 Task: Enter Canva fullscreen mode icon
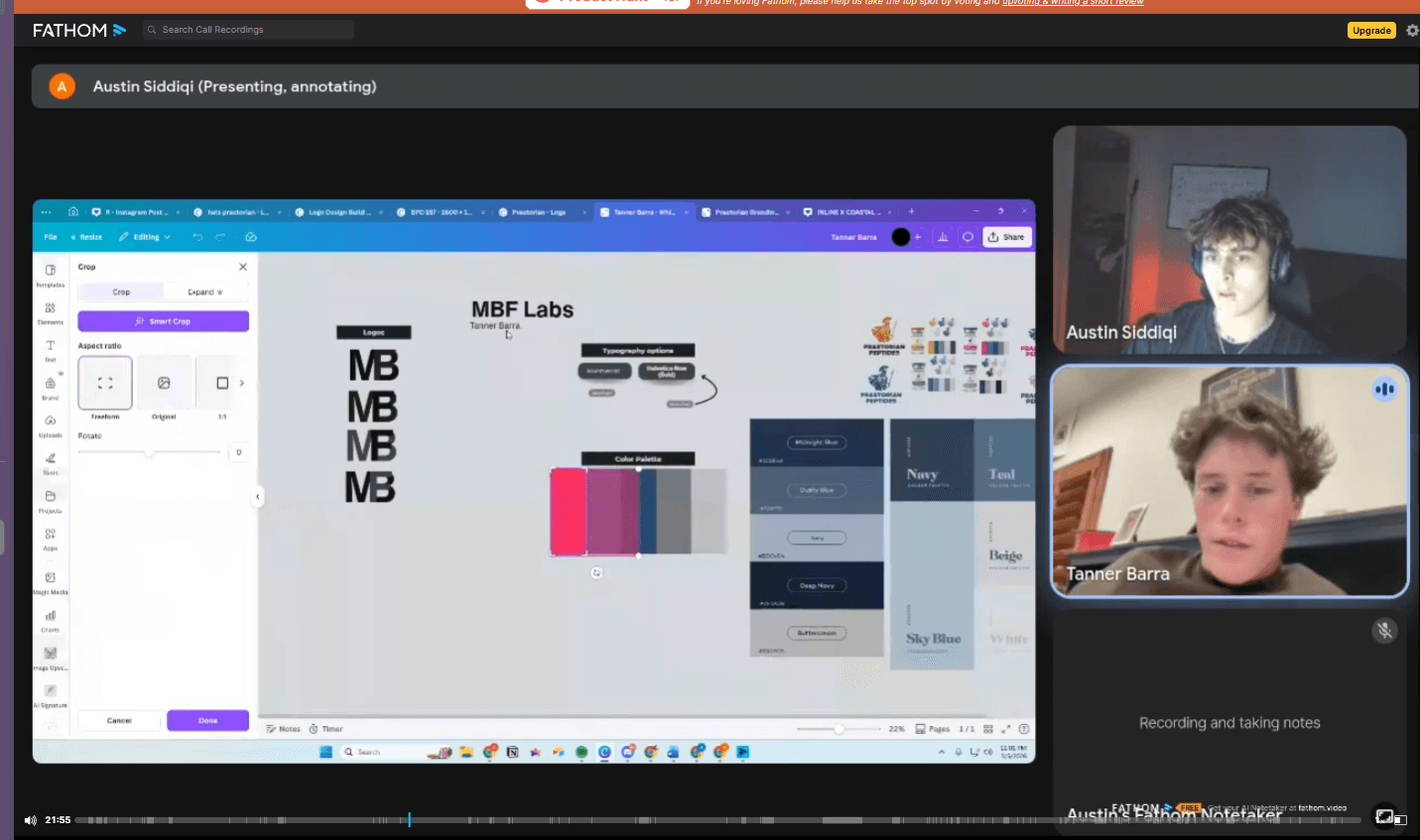(x=1006, y=729)
